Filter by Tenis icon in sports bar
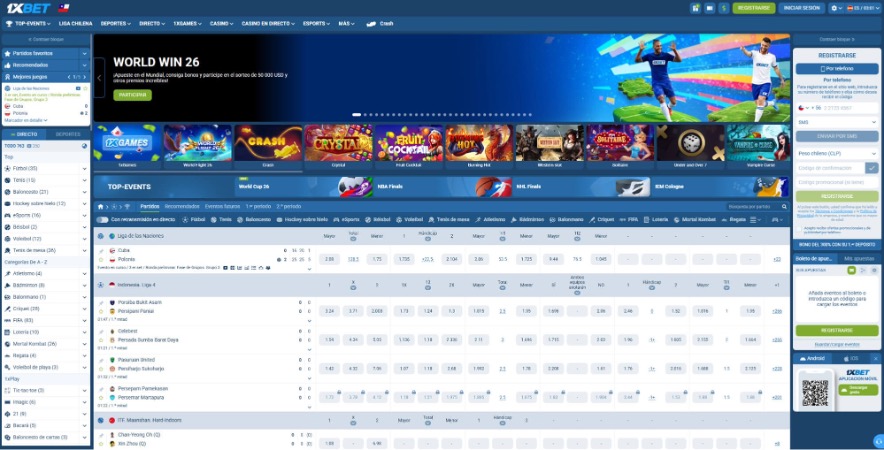Screen dimensions: 884x450 click(221, 219)
